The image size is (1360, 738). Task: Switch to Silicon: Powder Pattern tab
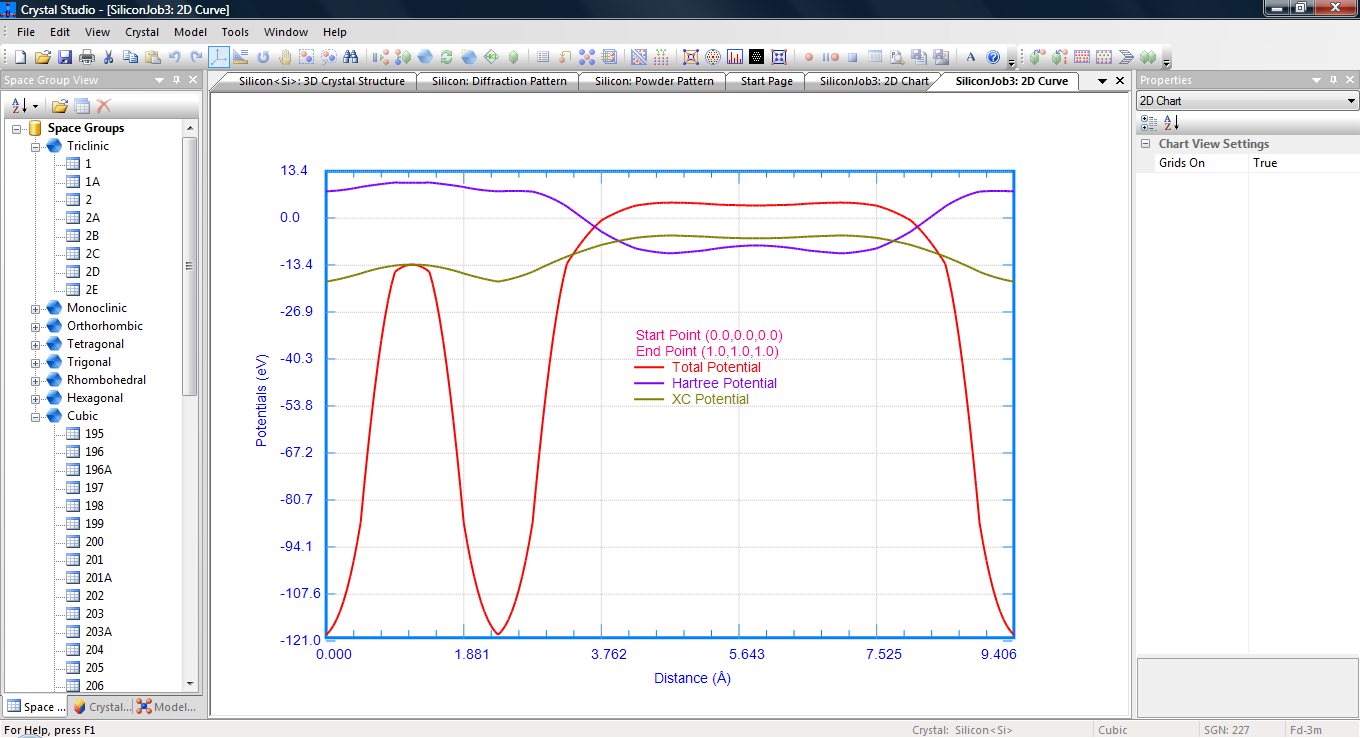point(654,82)
